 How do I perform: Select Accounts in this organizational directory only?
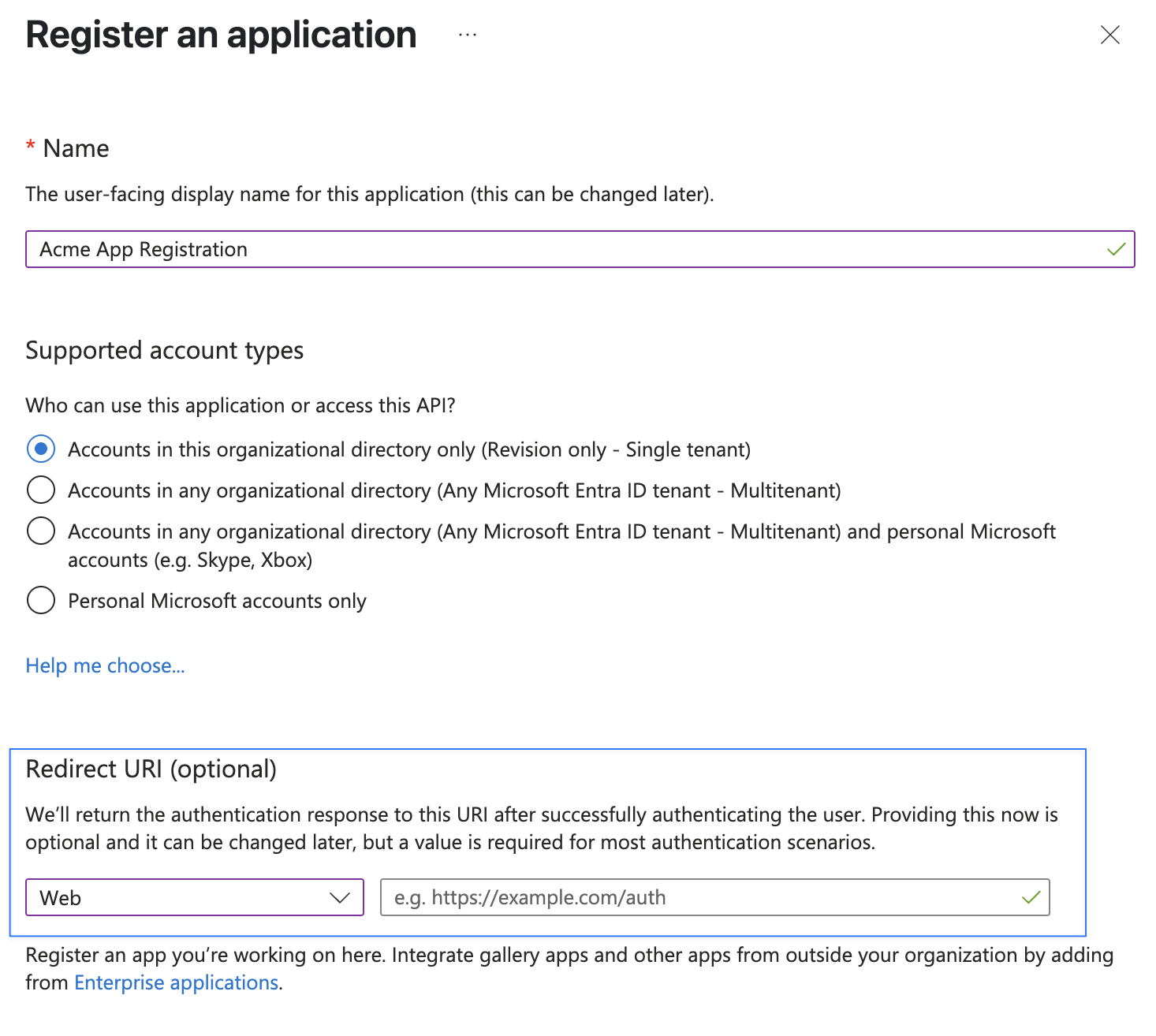pos(40,449)
